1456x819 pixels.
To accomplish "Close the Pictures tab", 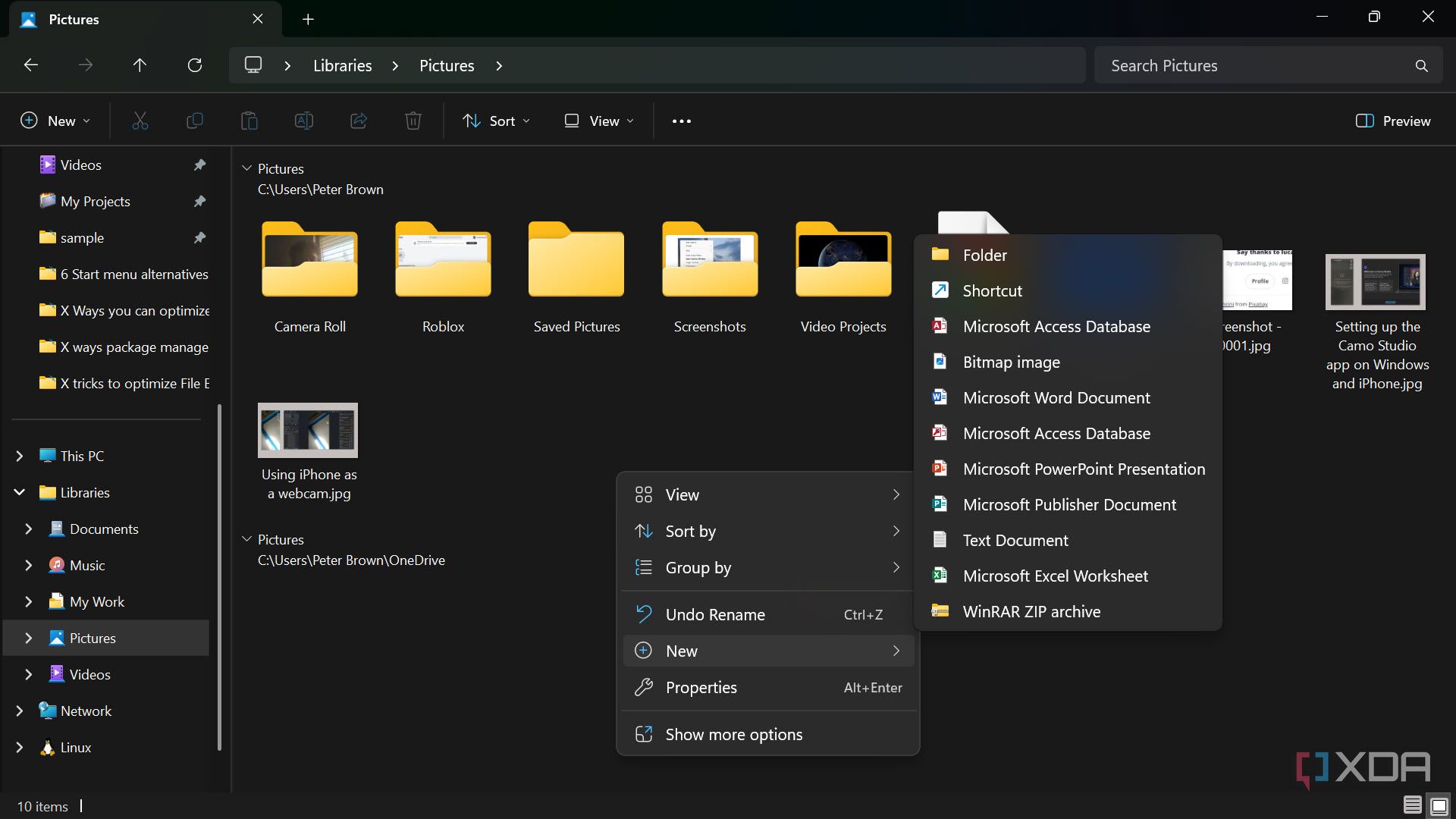I will tap(258, 19).
